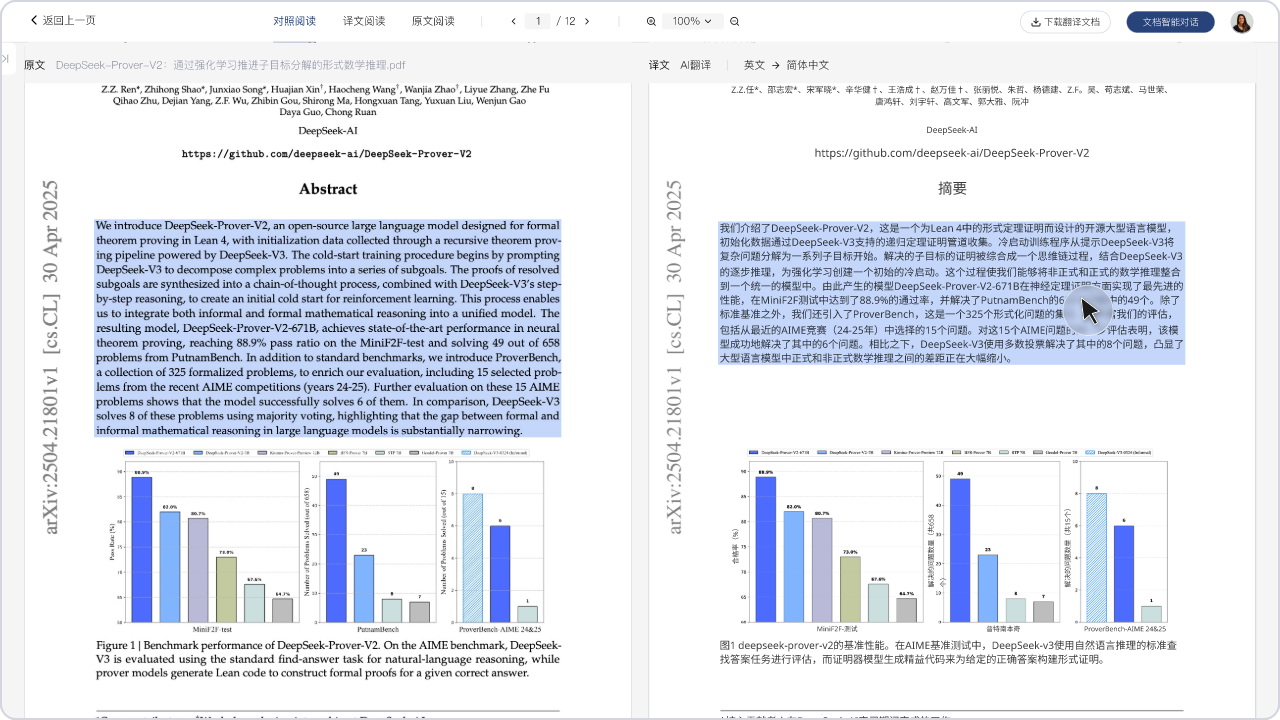Open 文档智能对话 chat button

1170,22
